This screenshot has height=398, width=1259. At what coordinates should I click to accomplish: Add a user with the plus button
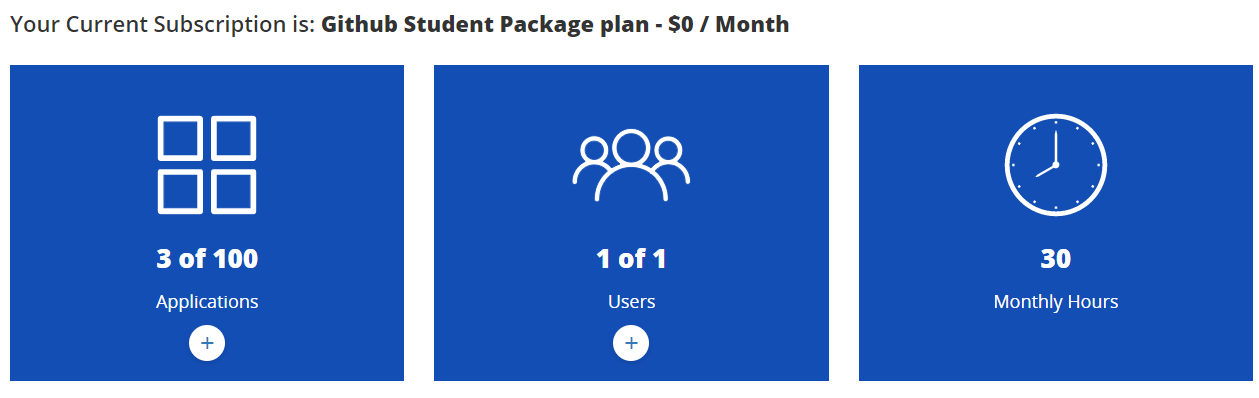(x=631, y=343)
